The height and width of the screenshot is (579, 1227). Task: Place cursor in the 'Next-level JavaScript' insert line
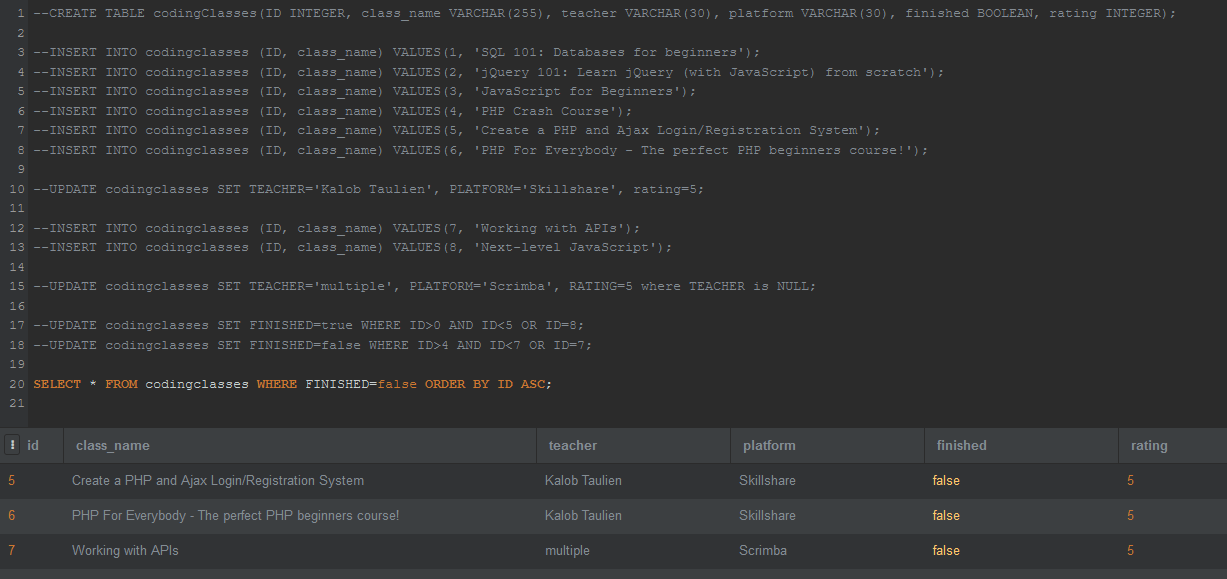pyautogui.click(x=353, y=247)
